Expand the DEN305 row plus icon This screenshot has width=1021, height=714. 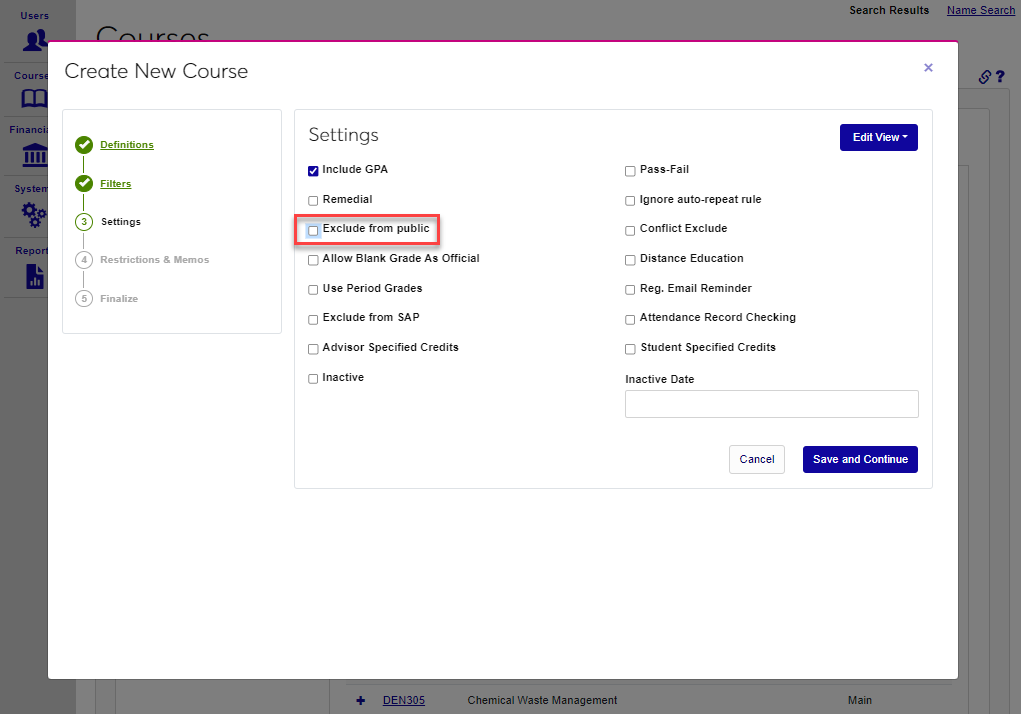coord(361,700)
